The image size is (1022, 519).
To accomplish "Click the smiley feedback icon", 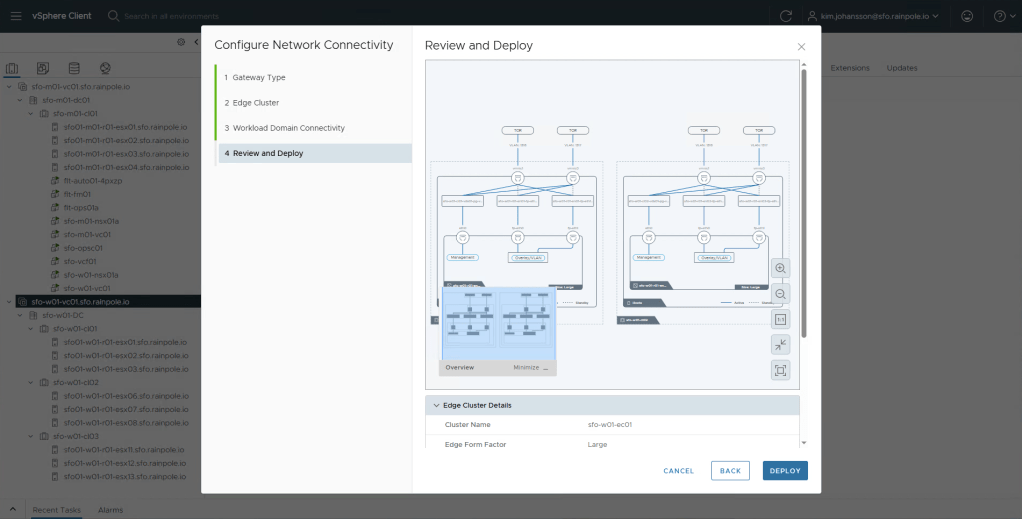I will click(966, 16).
